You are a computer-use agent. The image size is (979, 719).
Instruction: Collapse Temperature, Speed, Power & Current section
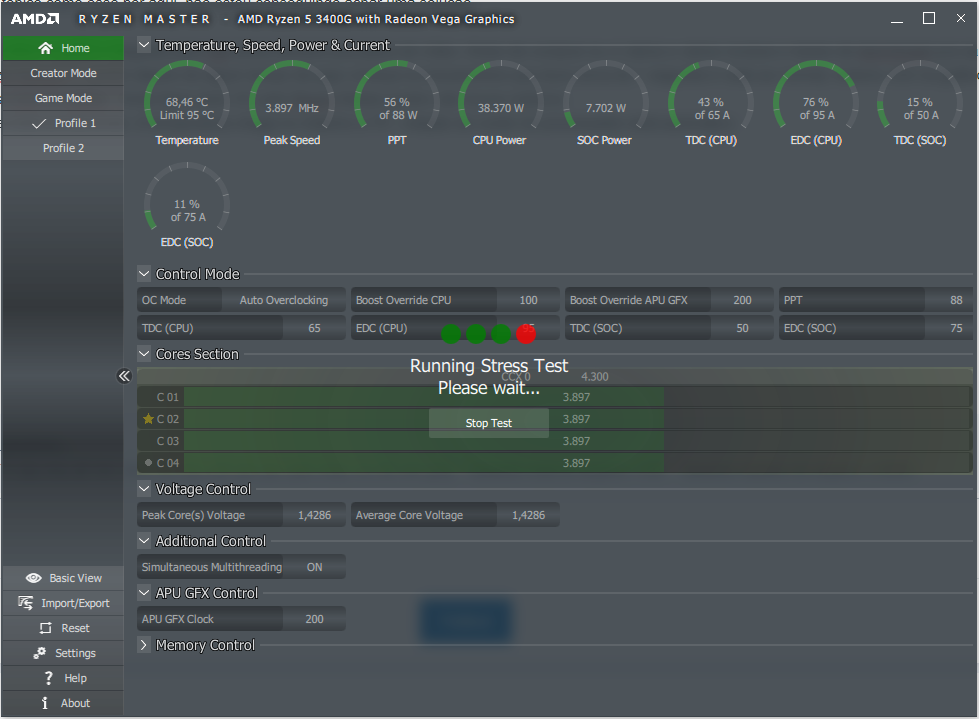point(144,45)
